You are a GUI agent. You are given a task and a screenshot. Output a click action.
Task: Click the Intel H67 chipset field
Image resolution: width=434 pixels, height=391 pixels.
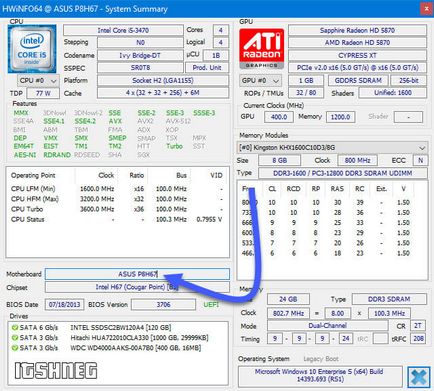pyautogui.click(x=137, y=287)
